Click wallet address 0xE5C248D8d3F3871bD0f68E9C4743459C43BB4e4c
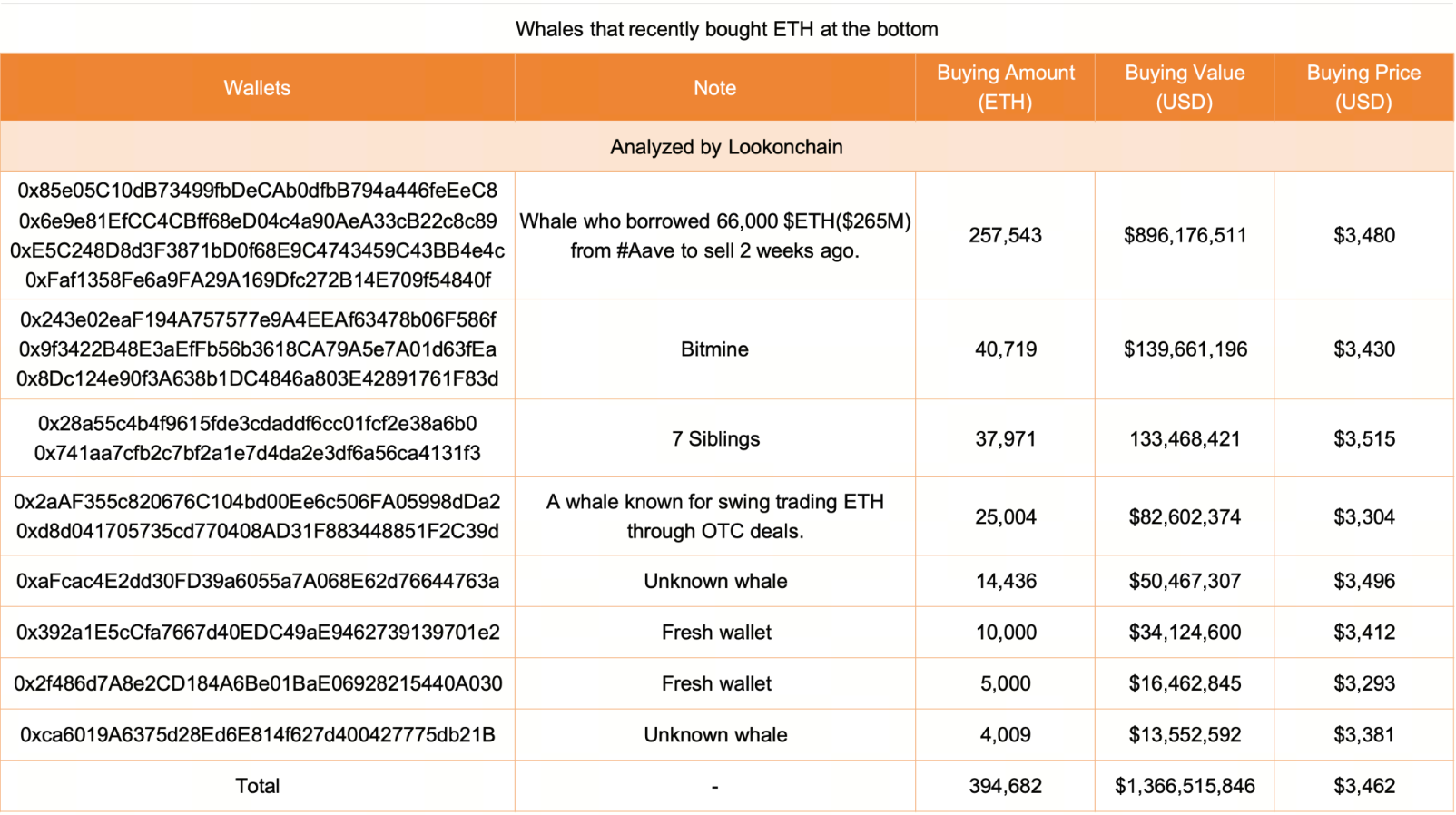Screen dimensions: 1456x815 click(258, 250)
